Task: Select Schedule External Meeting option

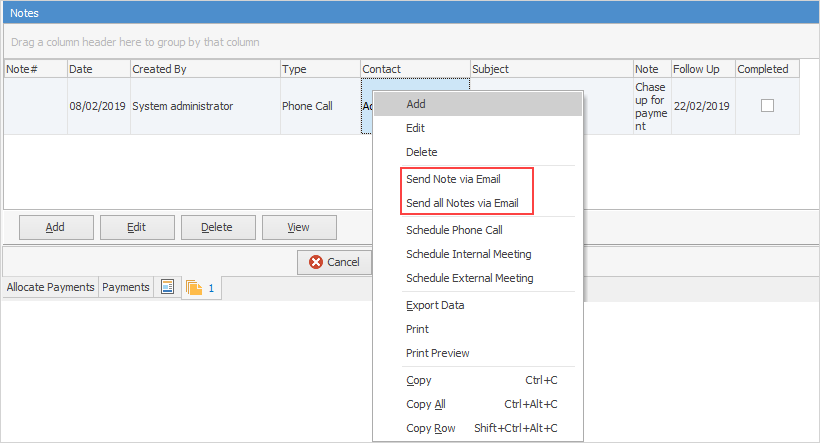Action: coord(478,278)
